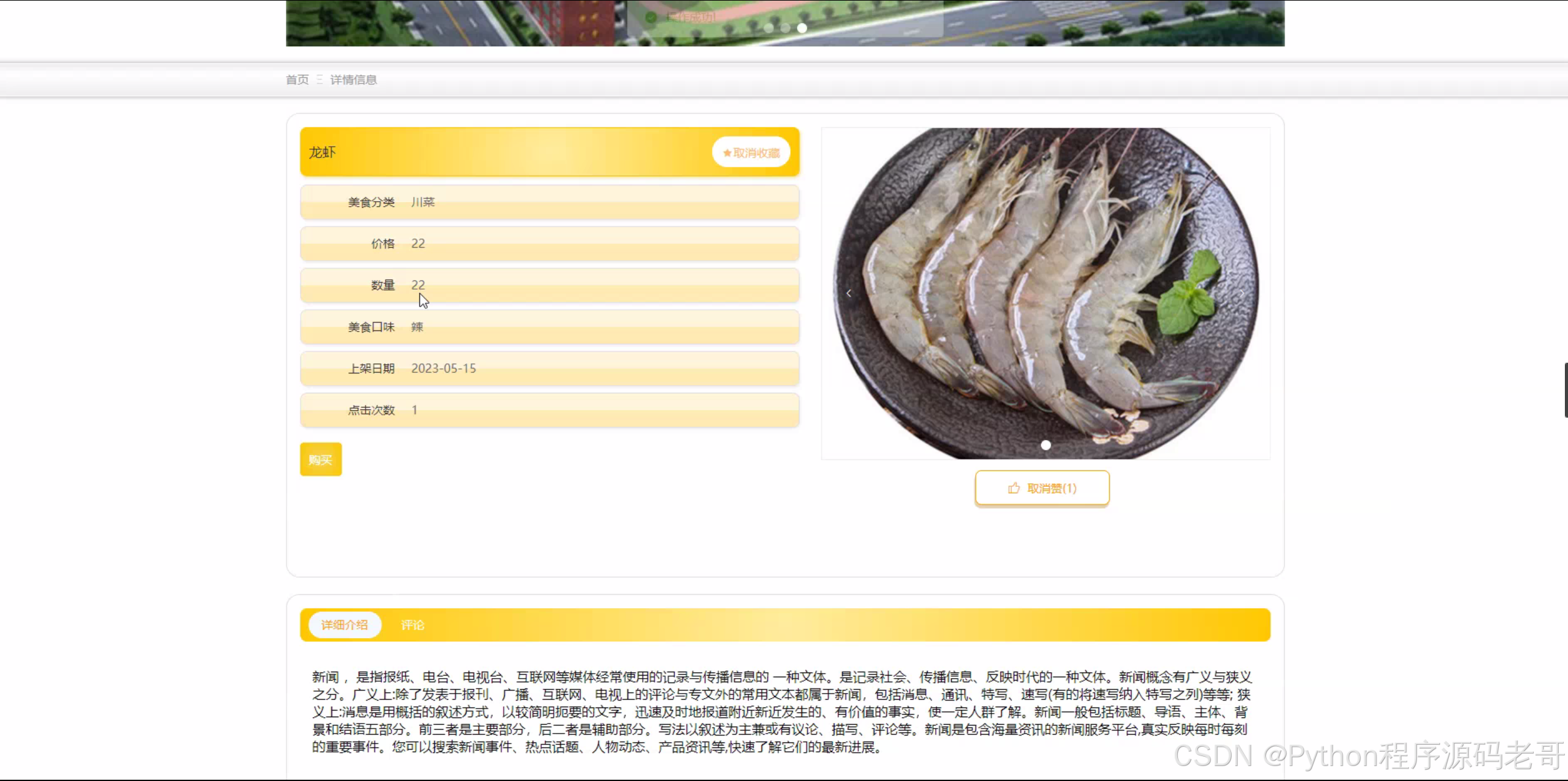Click the shrimp carousel indicator dot
The height and width of the screenshot is (781, 1568).
(1046, 445)
